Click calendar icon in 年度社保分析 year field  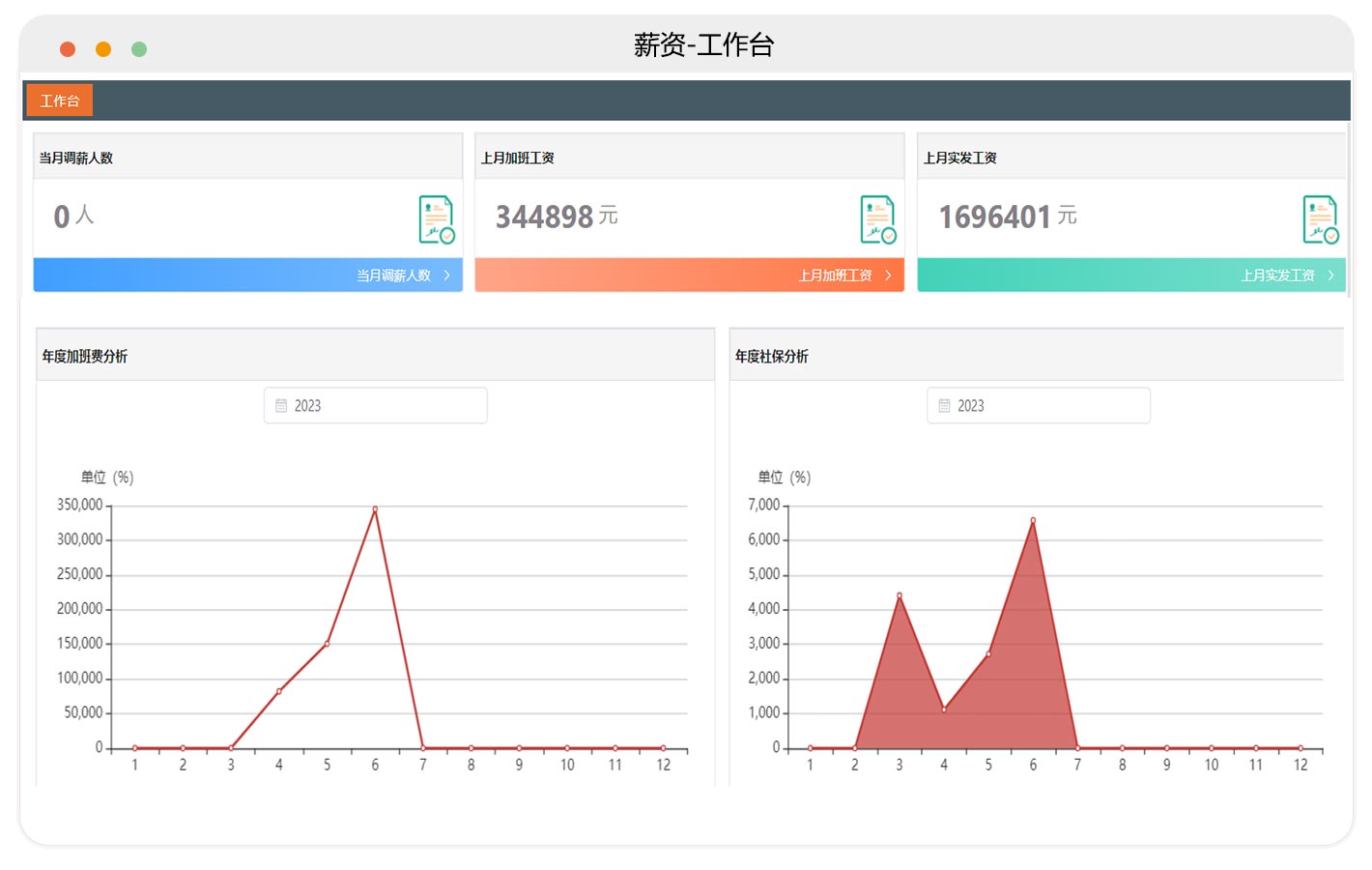945,406
